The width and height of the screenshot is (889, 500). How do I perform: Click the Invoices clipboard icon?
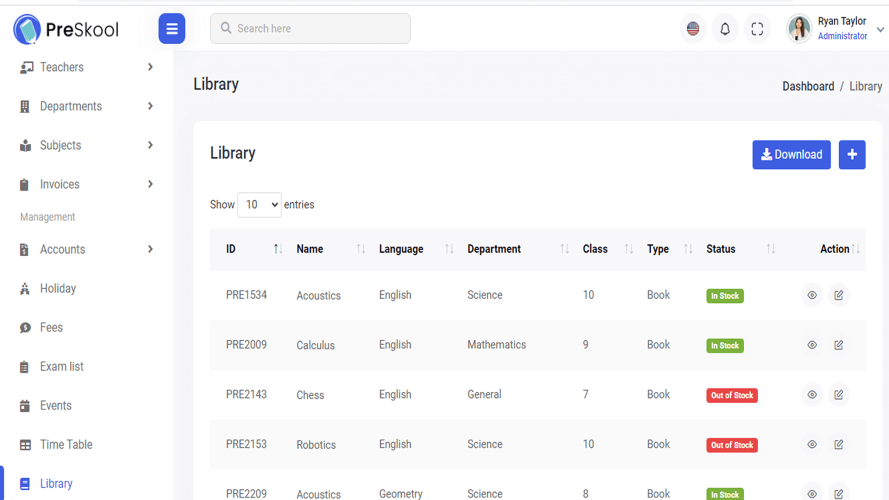pyautogui.click(x=24, y=185)
